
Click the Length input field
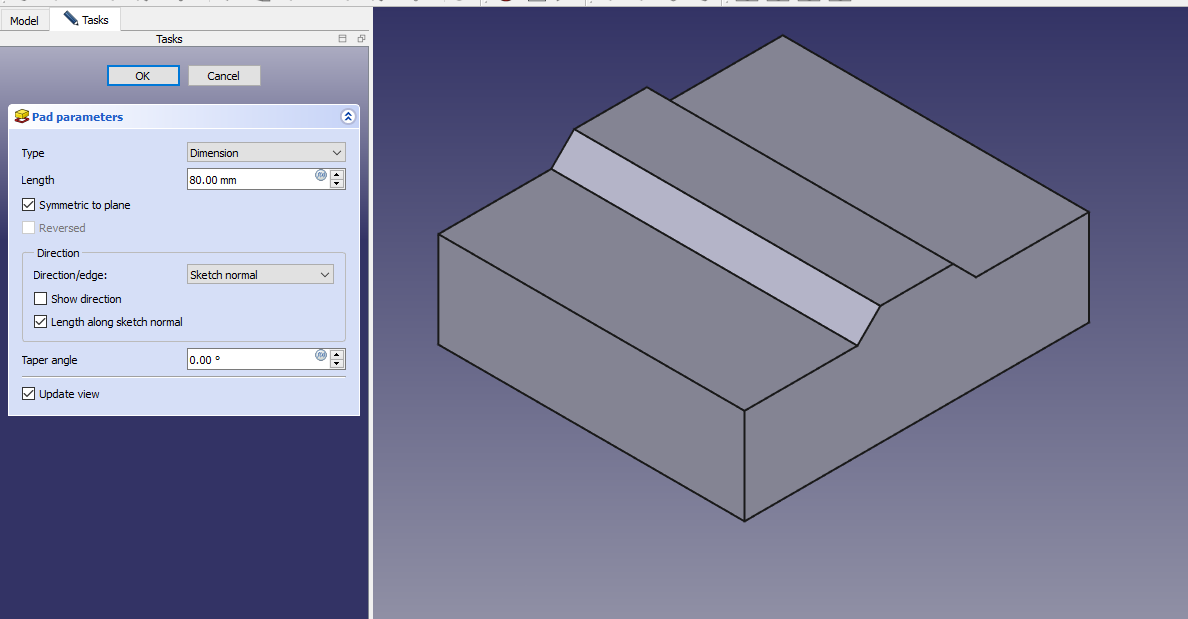pyautogui.click(x=250, y=180)
